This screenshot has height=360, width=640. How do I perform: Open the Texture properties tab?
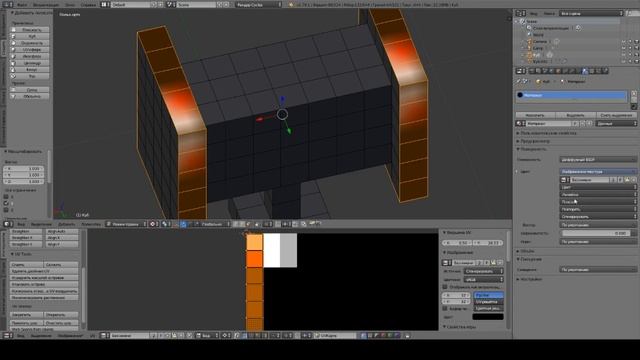(591, 71)
